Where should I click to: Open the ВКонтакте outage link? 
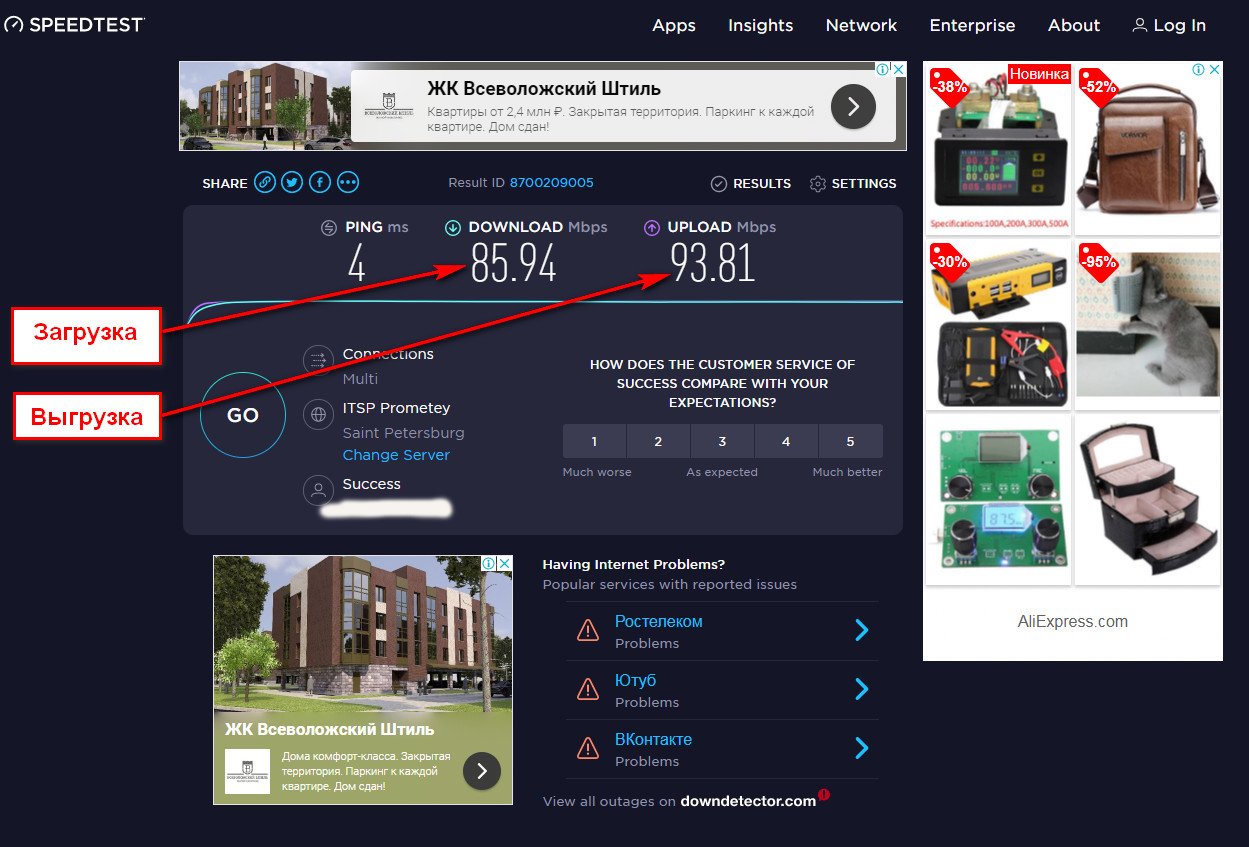pyautogui.click(x=654, y=739)
